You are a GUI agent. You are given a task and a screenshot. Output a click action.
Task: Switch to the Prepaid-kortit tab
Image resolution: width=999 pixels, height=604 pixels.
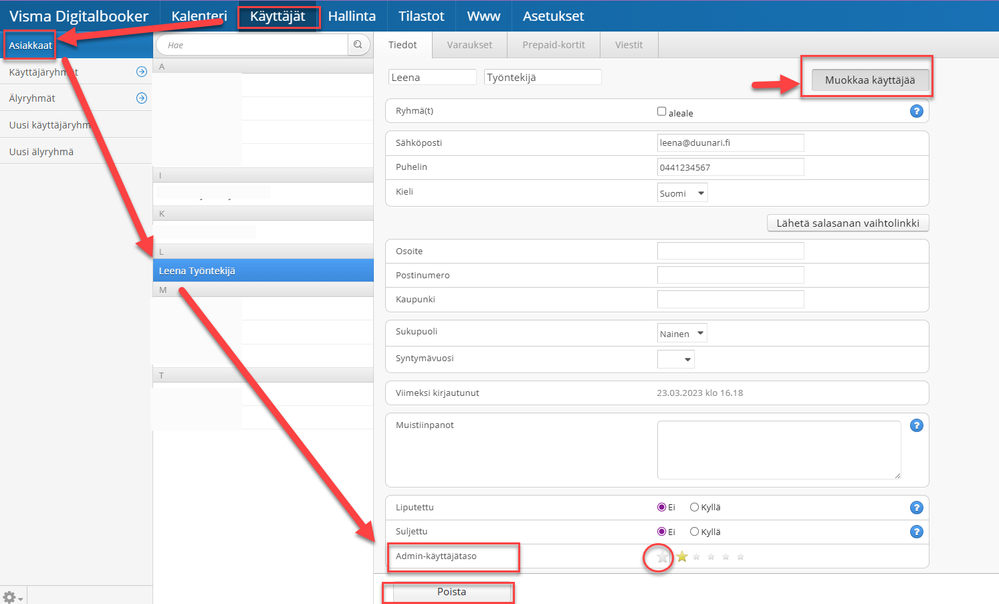pos(554,45)
